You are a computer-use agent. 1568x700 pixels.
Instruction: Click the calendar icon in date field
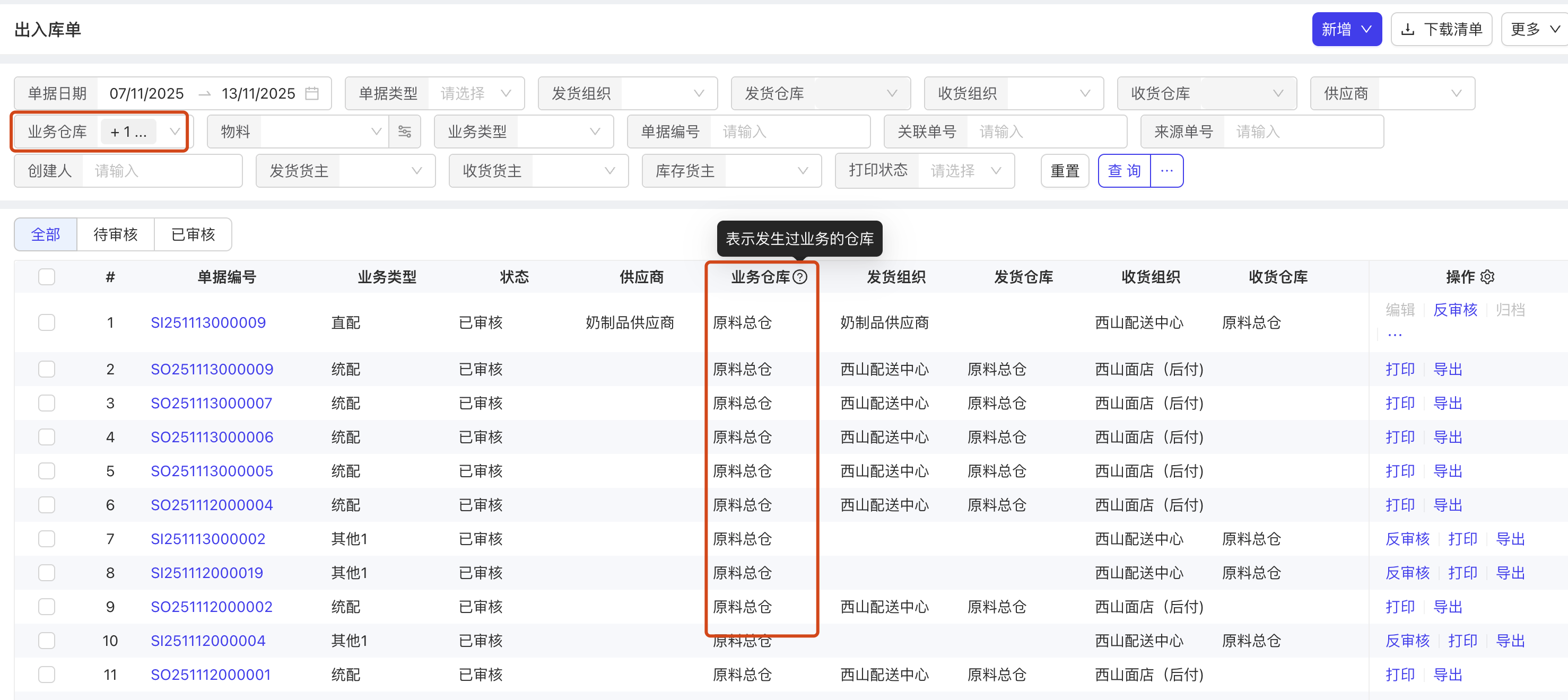tap(312, 93)
